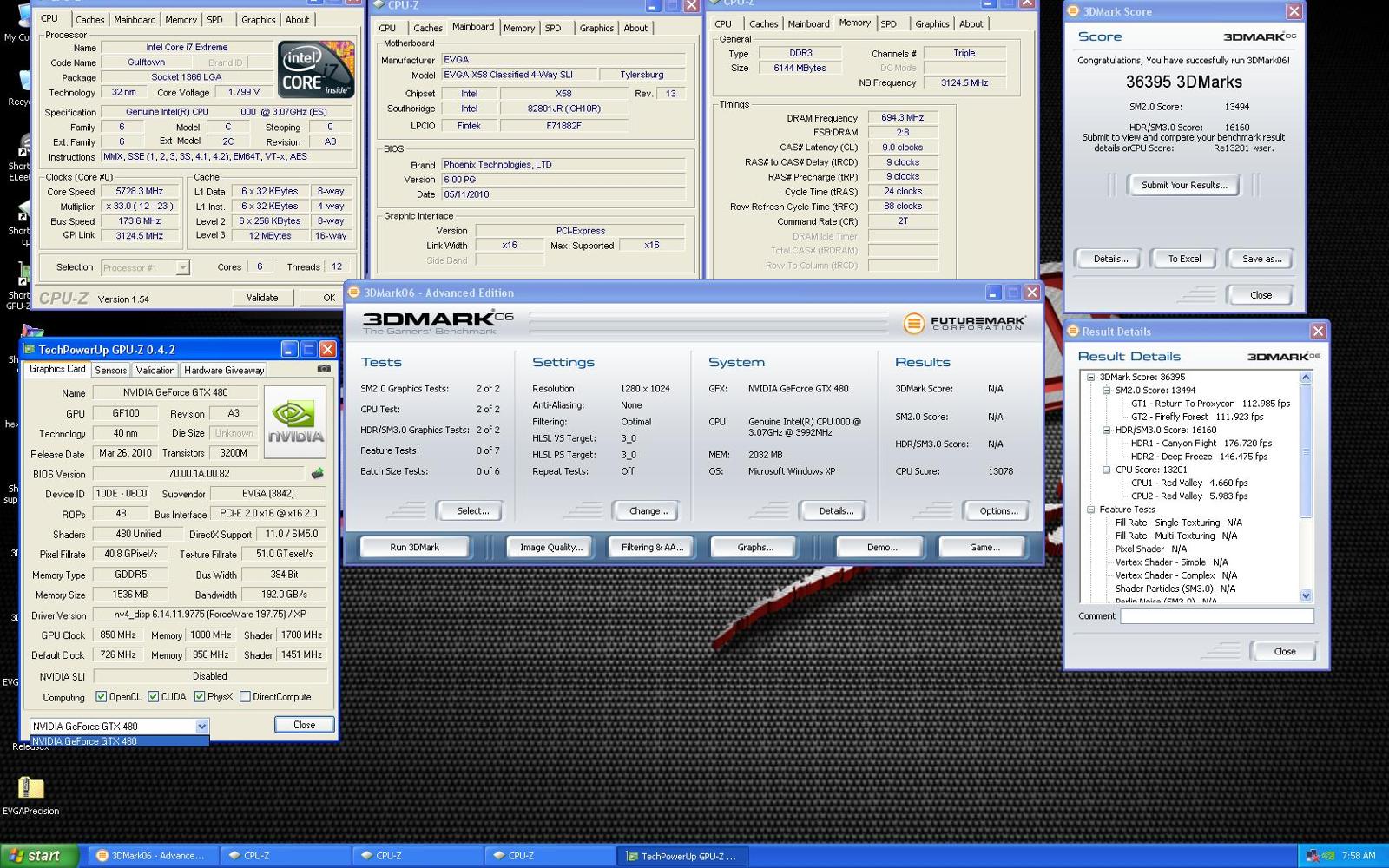This screenshot has width=1389, height=868.
Task: Click the Change... button under Settings
Action: coord(648,510)
